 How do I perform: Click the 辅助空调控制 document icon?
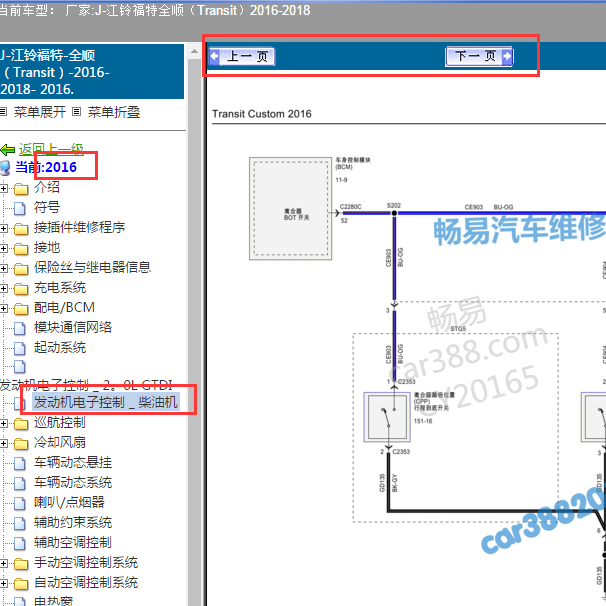pyautogui.click(x=20, y=544)
